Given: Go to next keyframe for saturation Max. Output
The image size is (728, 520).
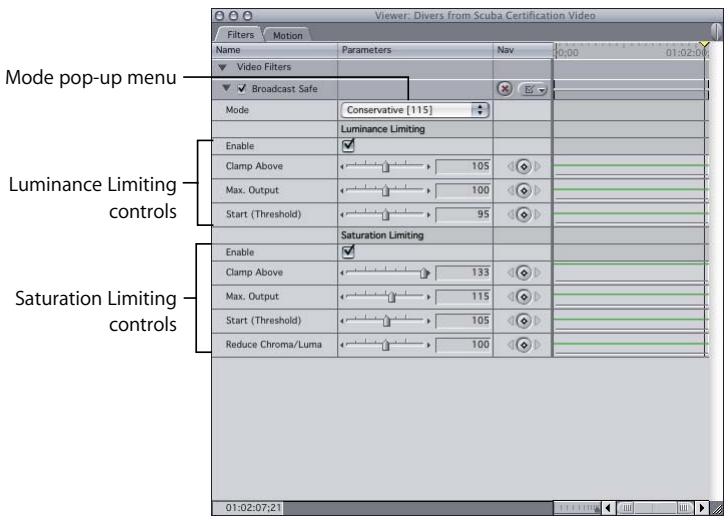Looking at the screenshot, I should tap(538, 297).
